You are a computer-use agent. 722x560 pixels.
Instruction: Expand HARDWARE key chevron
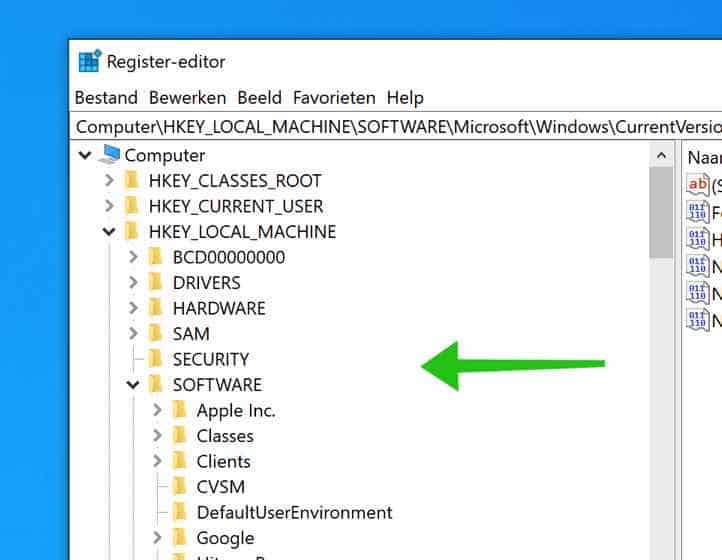click(x=133, y=308)
